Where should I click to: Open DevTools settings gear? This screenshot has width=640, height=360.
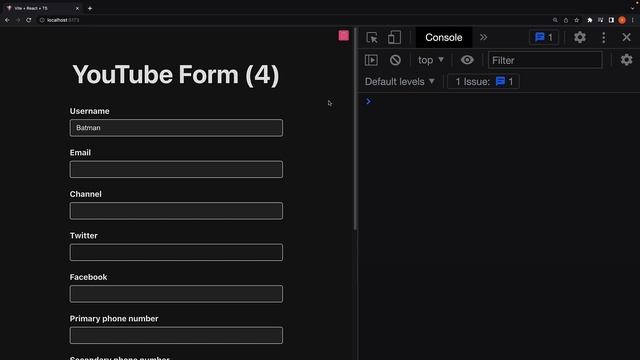tap(580, 38)
